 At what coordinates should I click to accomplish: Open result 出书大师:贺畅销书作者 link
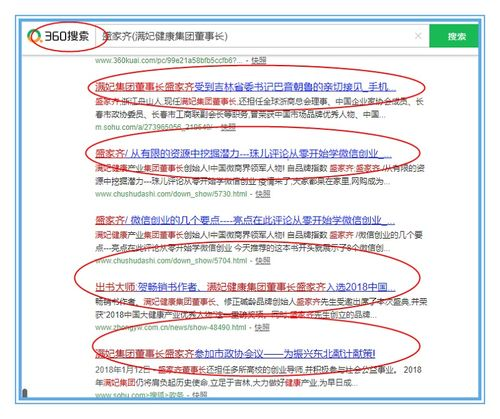[x=245, y=287]
